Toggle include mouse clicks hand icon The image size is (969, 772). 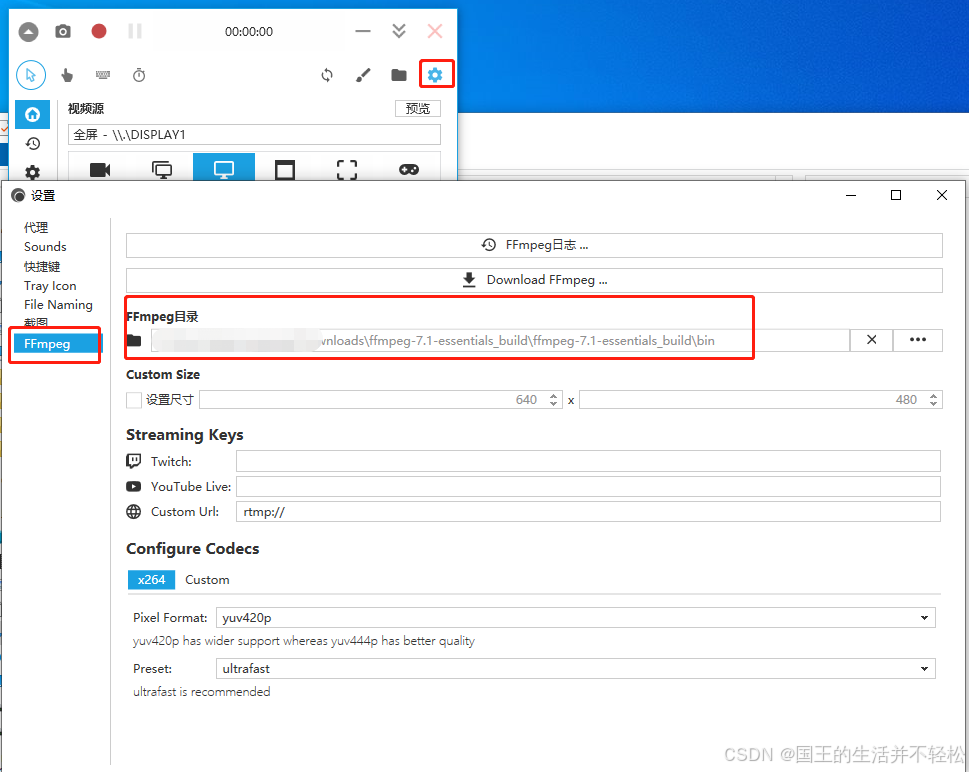point(67,75)
